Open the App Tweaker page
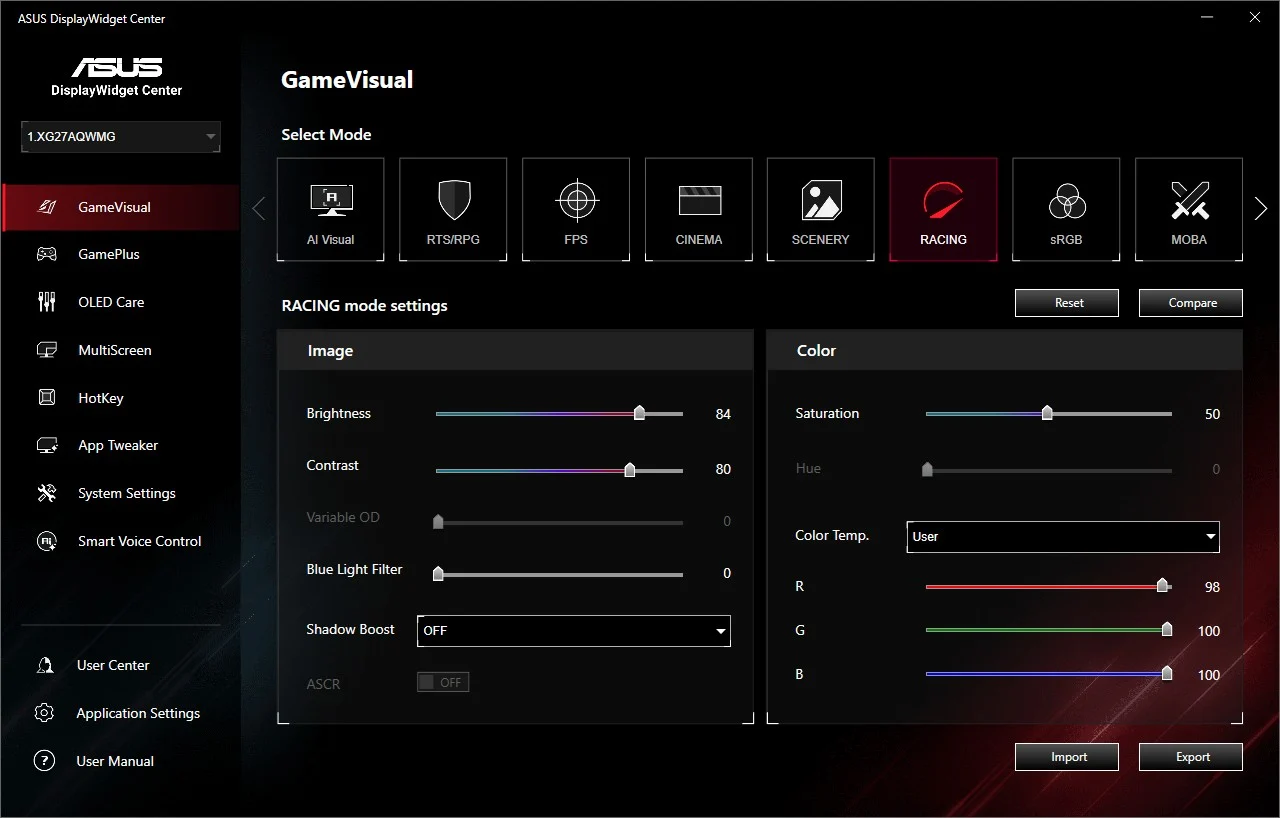 [117, 446]
